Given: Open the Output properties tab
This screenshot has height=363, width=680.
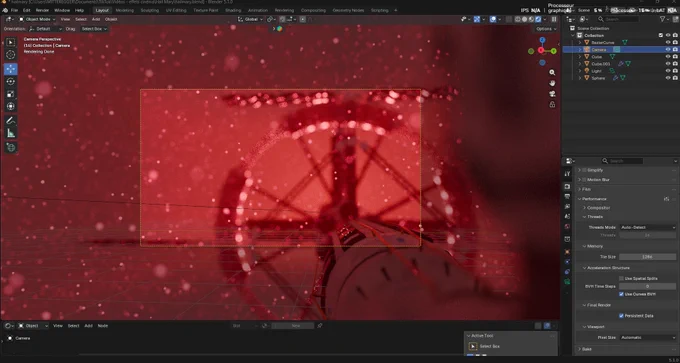Looking at the screenshot, I should [567, 196].
